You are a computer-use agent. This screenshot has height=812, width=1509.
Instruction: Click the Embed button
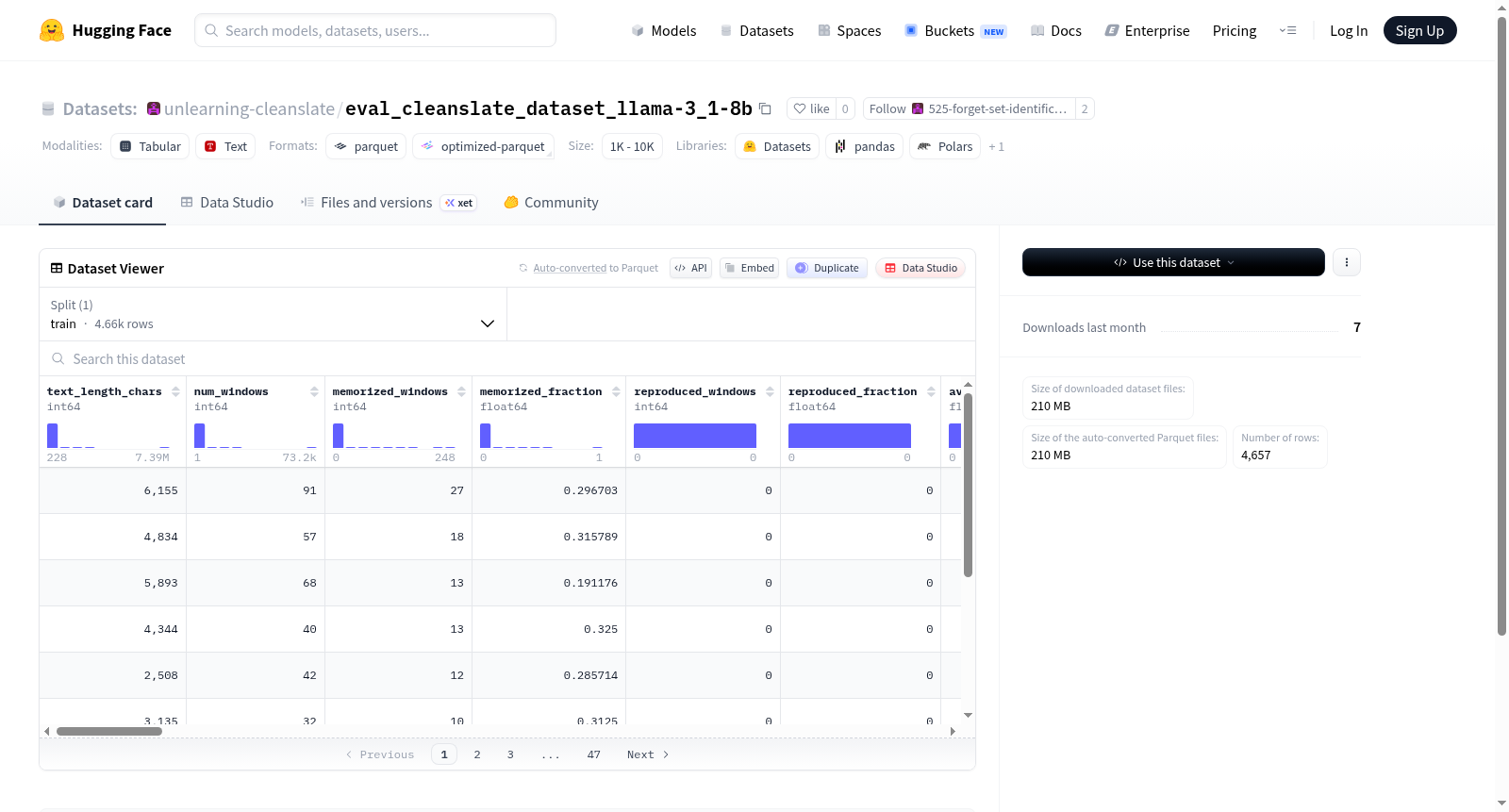coord(749,268)
